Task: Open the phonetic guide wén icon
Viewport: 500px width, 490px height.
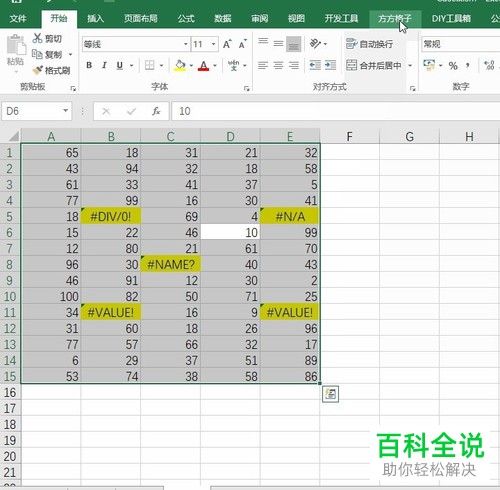Action: (233, 65)
